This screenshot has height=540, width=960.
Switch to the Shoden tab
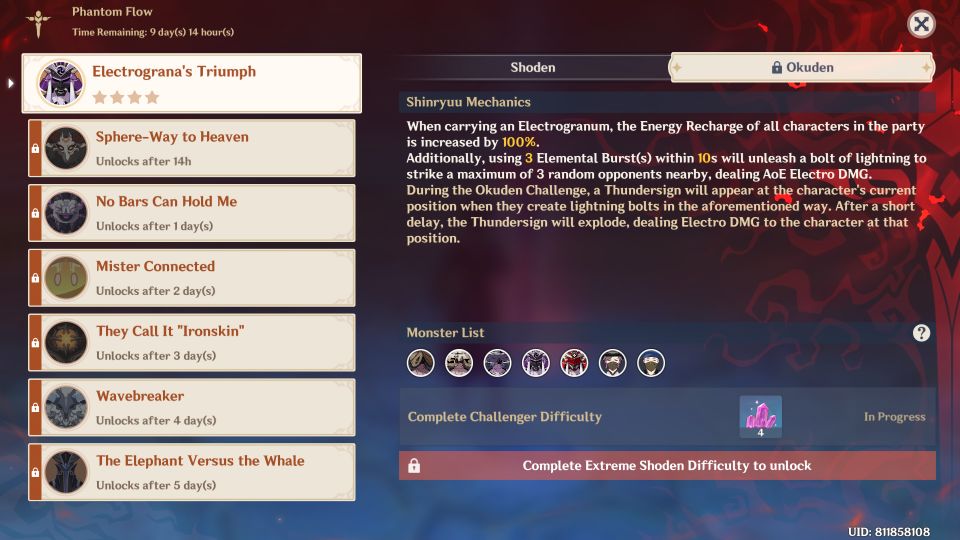[x=533, y=67]
